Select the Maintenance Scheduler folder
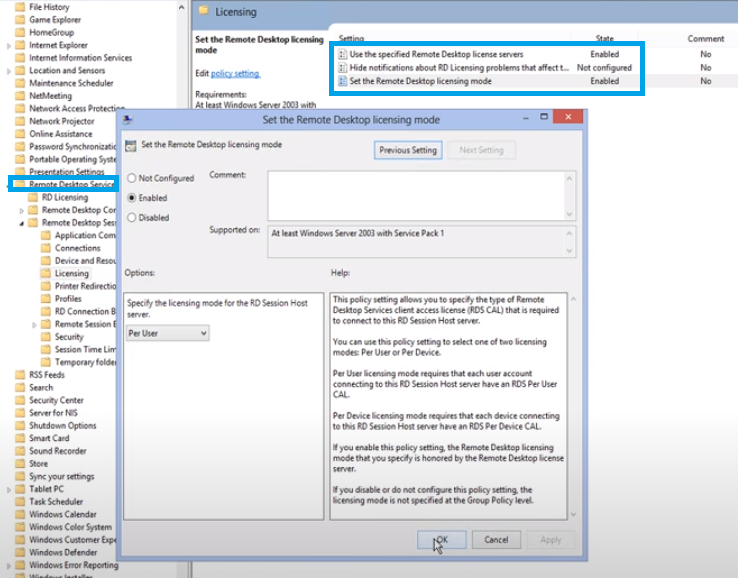The width and height of the screenshot is (738, 578). point(71,83)
